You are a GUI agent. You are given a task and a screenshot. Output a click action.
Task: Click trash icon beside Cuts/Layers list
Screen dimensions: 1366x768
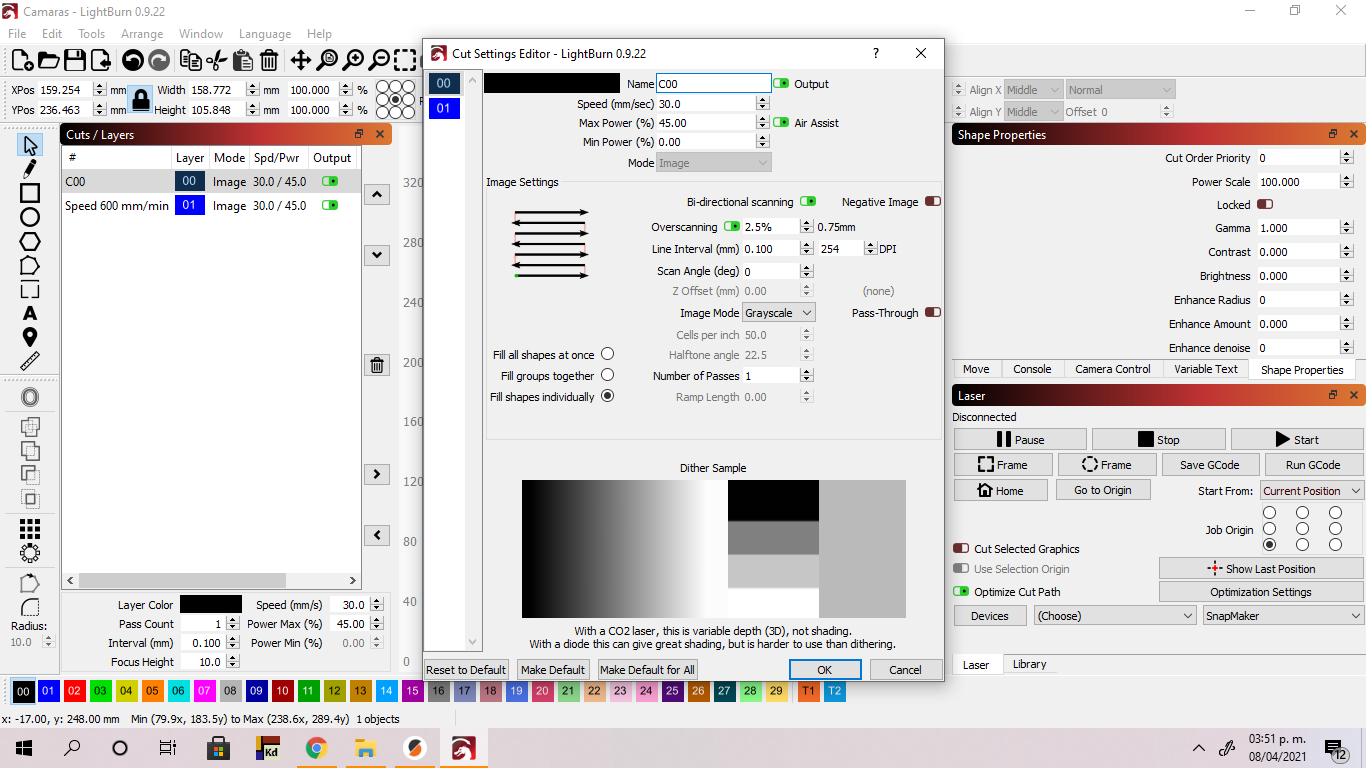pos(377,365)
